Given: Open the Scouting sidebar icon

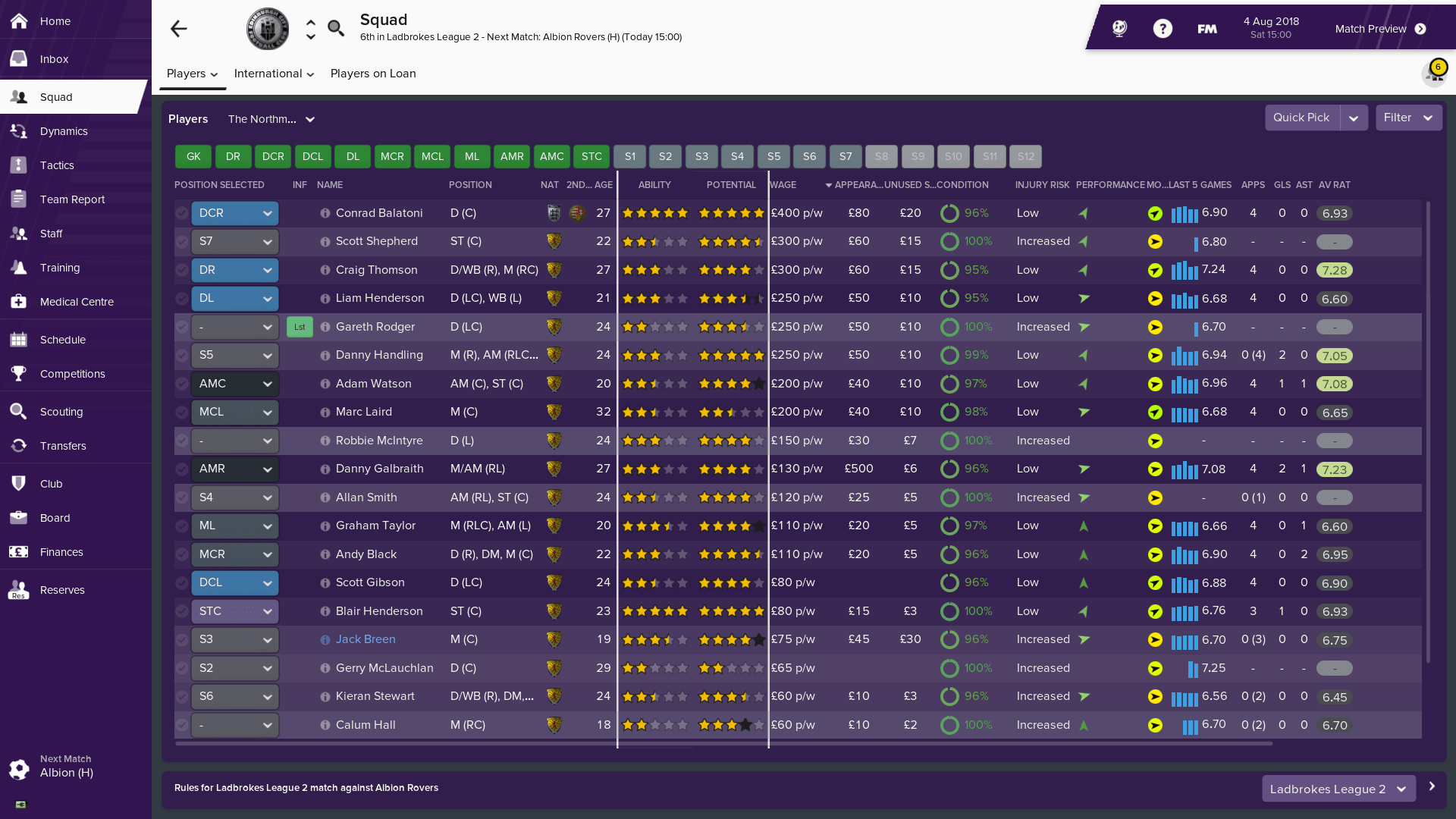Looking at the screenshot, I should point(19,412).
